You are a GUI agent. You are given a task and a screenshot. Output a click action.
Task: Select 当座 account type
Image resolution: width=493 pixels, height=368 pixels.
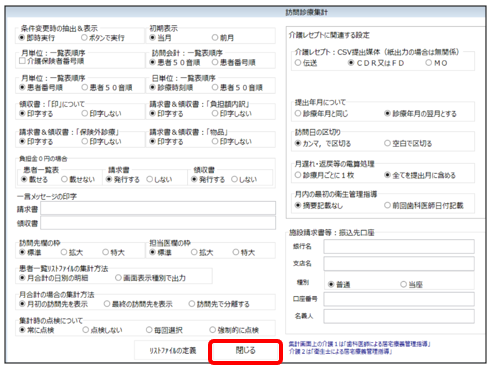click(403, 284)
